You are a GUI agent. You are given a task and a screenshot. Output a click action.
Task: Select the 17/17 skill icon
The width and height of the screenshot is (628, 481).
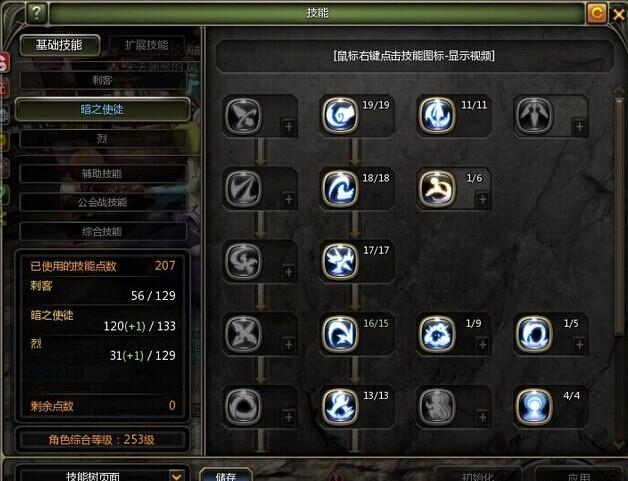tap(340, 261)
